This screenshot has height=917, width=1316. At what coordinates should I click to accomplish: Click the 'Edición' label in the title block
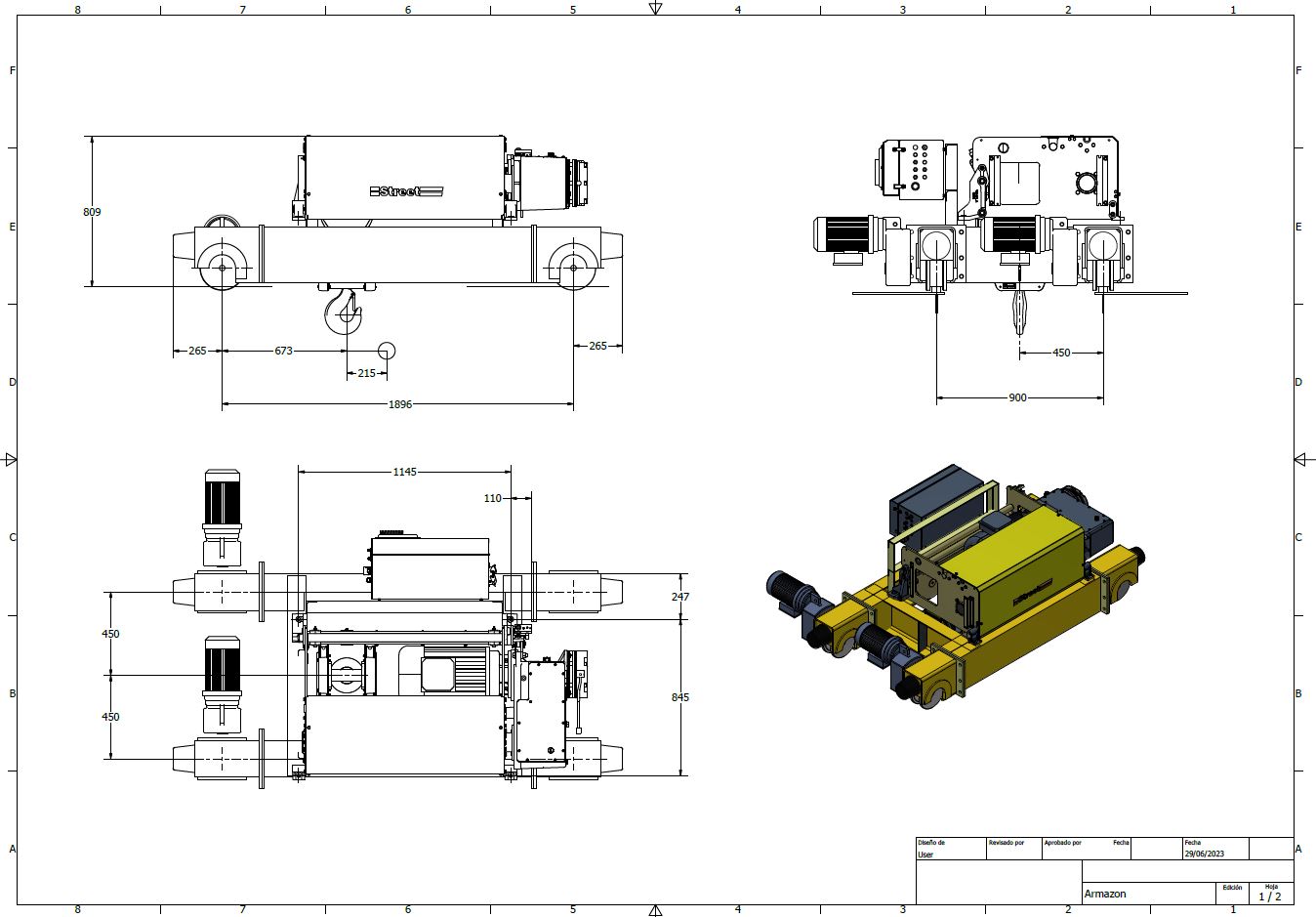click(x=1232, y=888)
